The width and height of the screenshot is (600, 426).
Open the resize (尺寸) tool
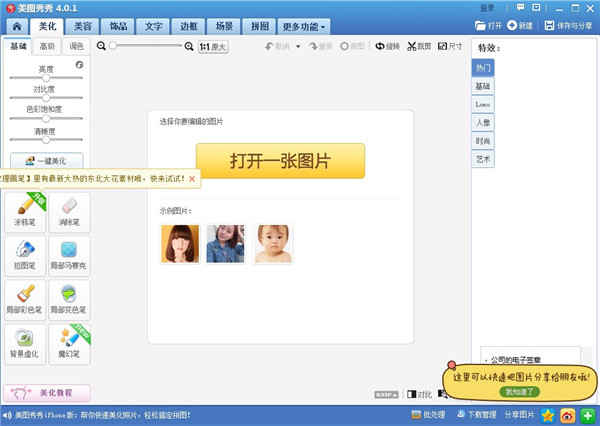(450, 46)
